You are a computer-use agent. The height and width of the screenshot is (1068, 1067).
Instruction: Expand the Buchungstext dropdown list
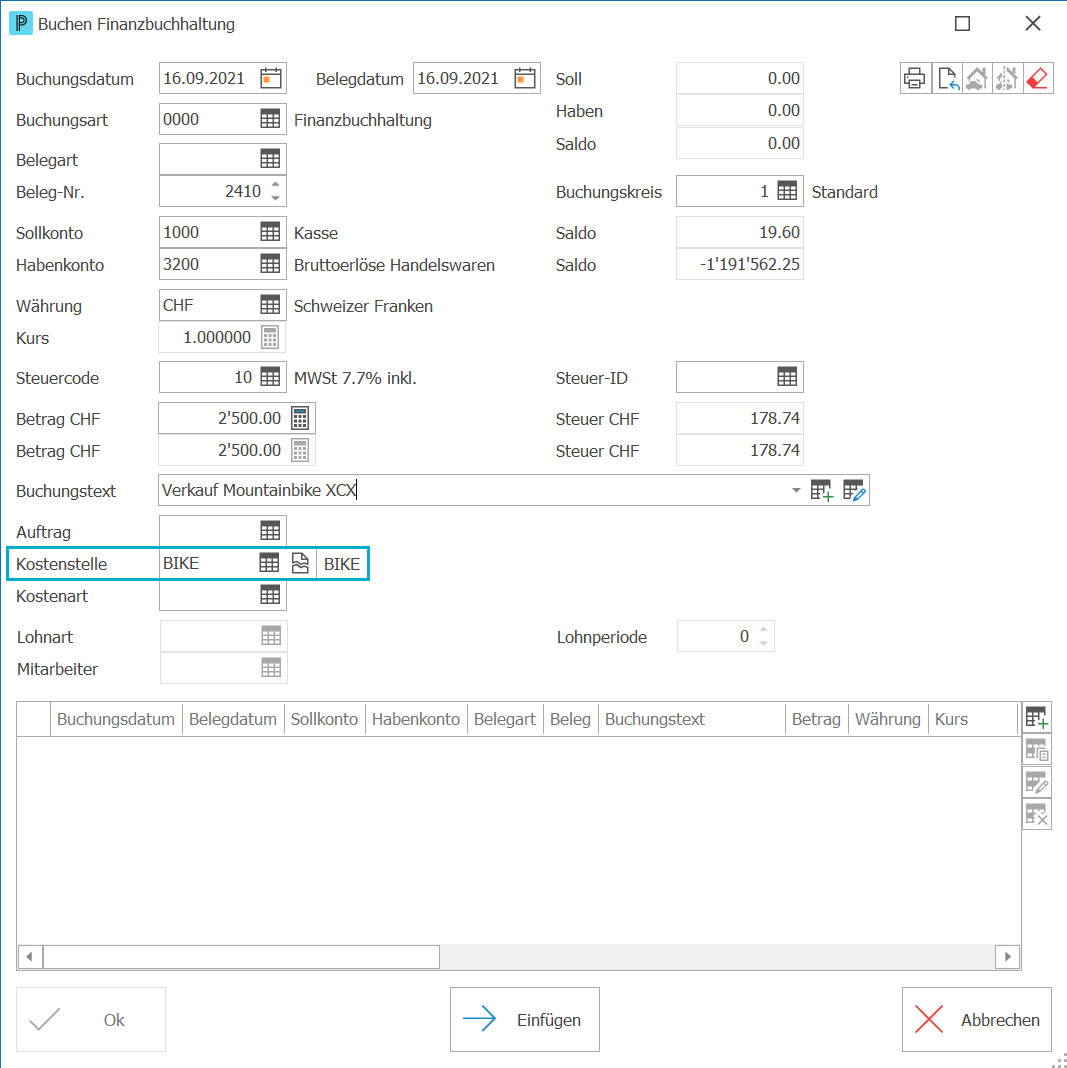coord(796,490)
